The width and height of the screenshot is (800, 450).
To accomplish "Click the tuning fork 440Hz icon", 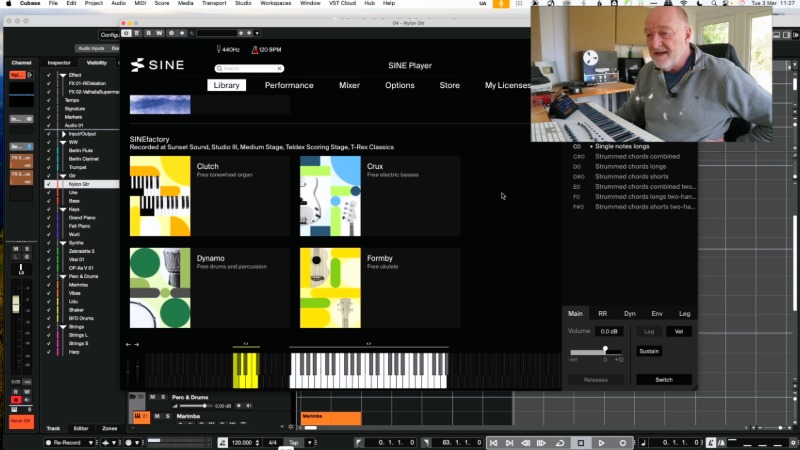I will point(217,49).
